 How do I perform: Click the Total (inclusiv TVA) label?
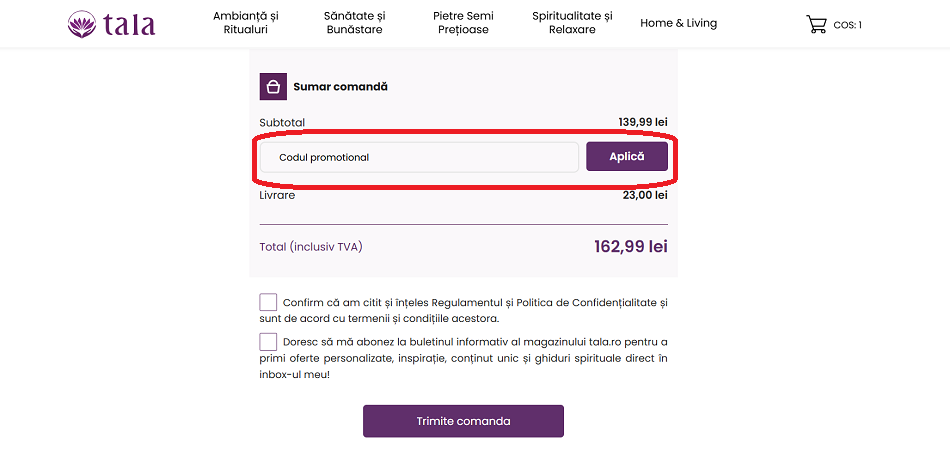(311, 246)
